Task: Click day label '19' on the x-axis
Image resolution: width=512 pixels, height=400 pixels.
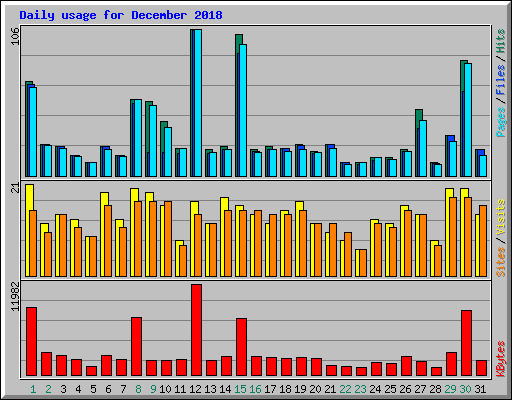Action: pyautogui.click(x=300, y=389)
